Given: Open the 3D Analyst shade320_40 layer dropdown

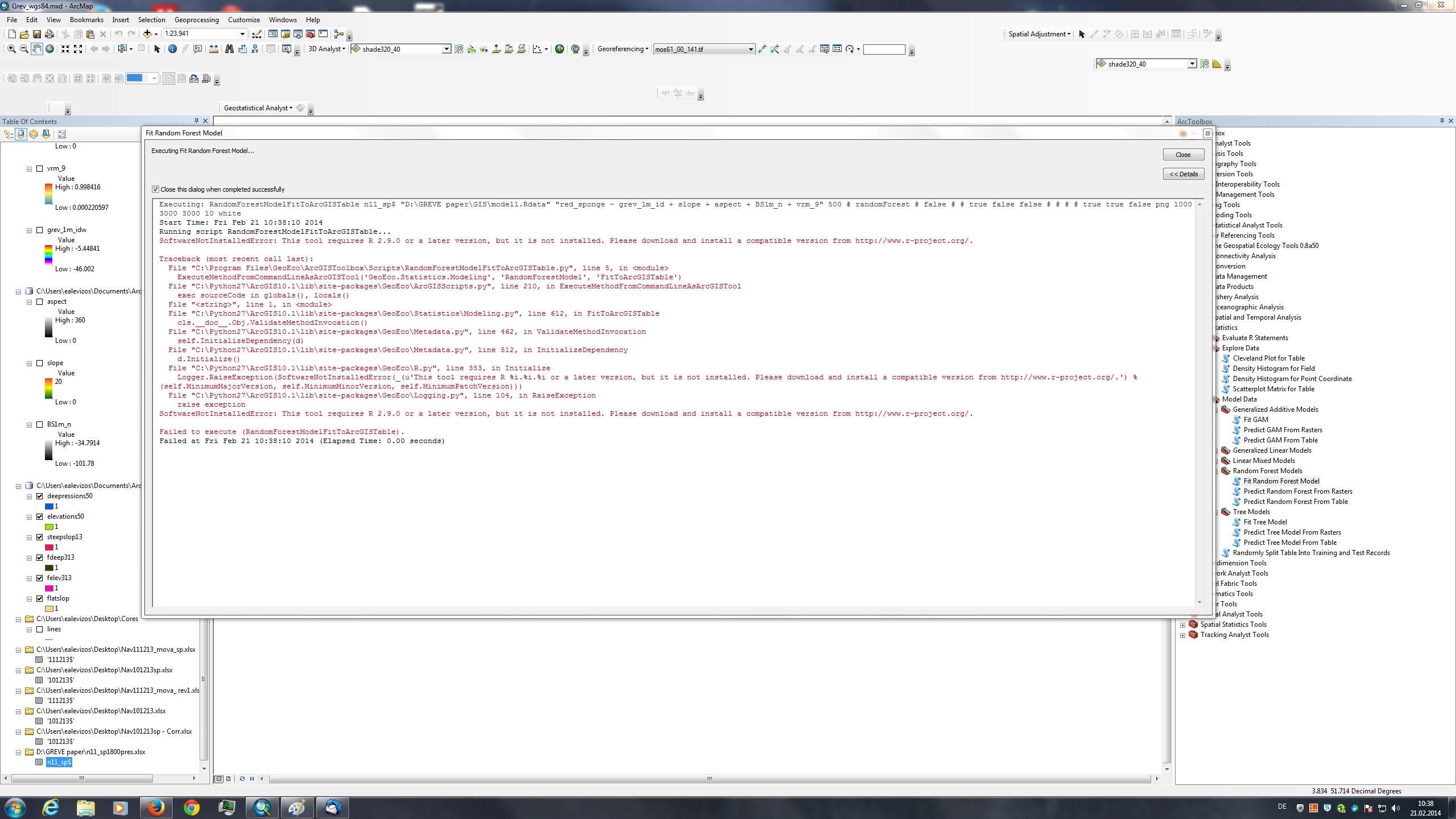Looking at the screenshot, I should click(446, 49).
